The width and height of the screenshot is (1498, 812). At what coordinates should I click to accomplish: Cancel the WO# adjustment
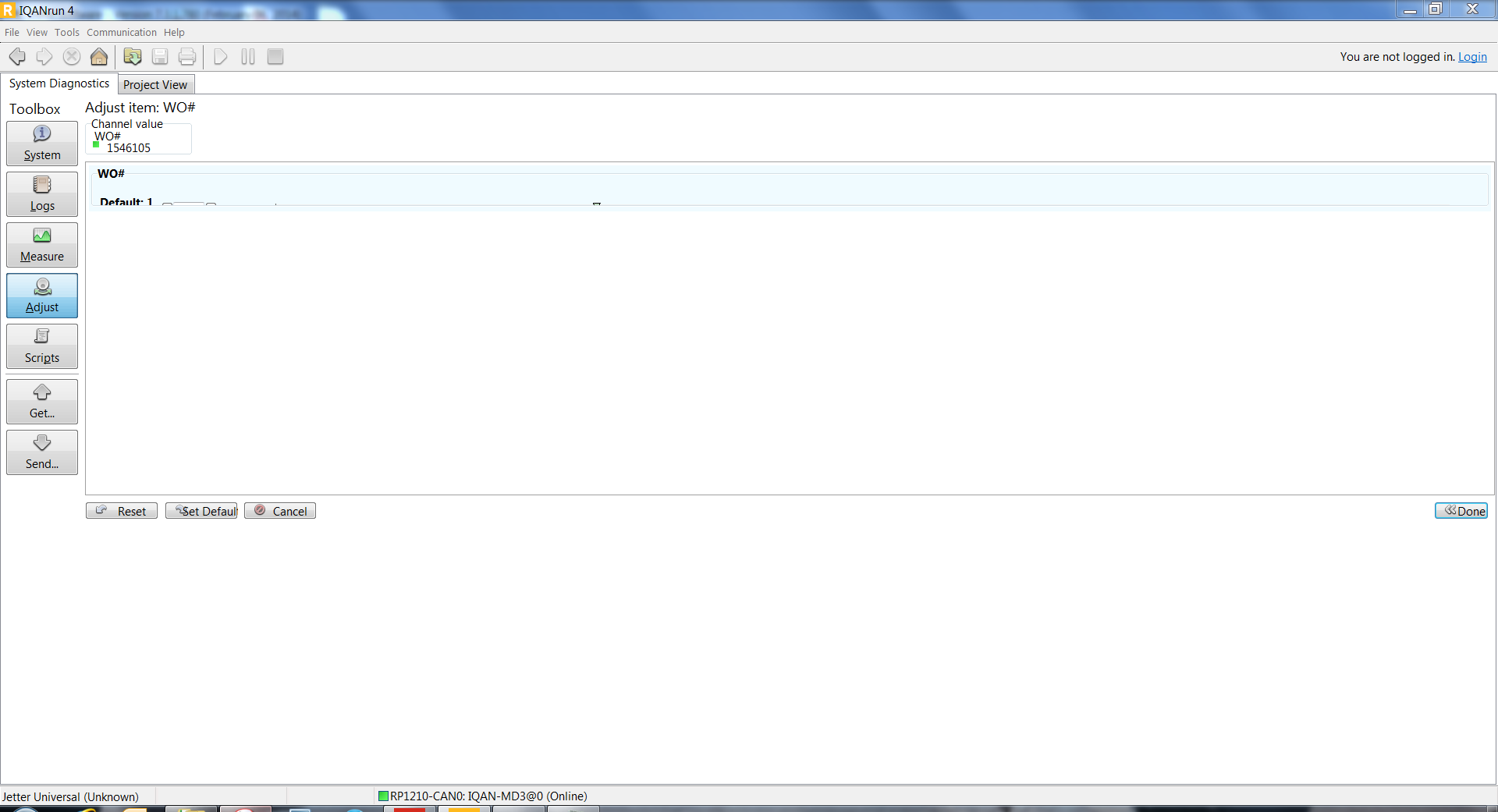(x=280, y=511)
